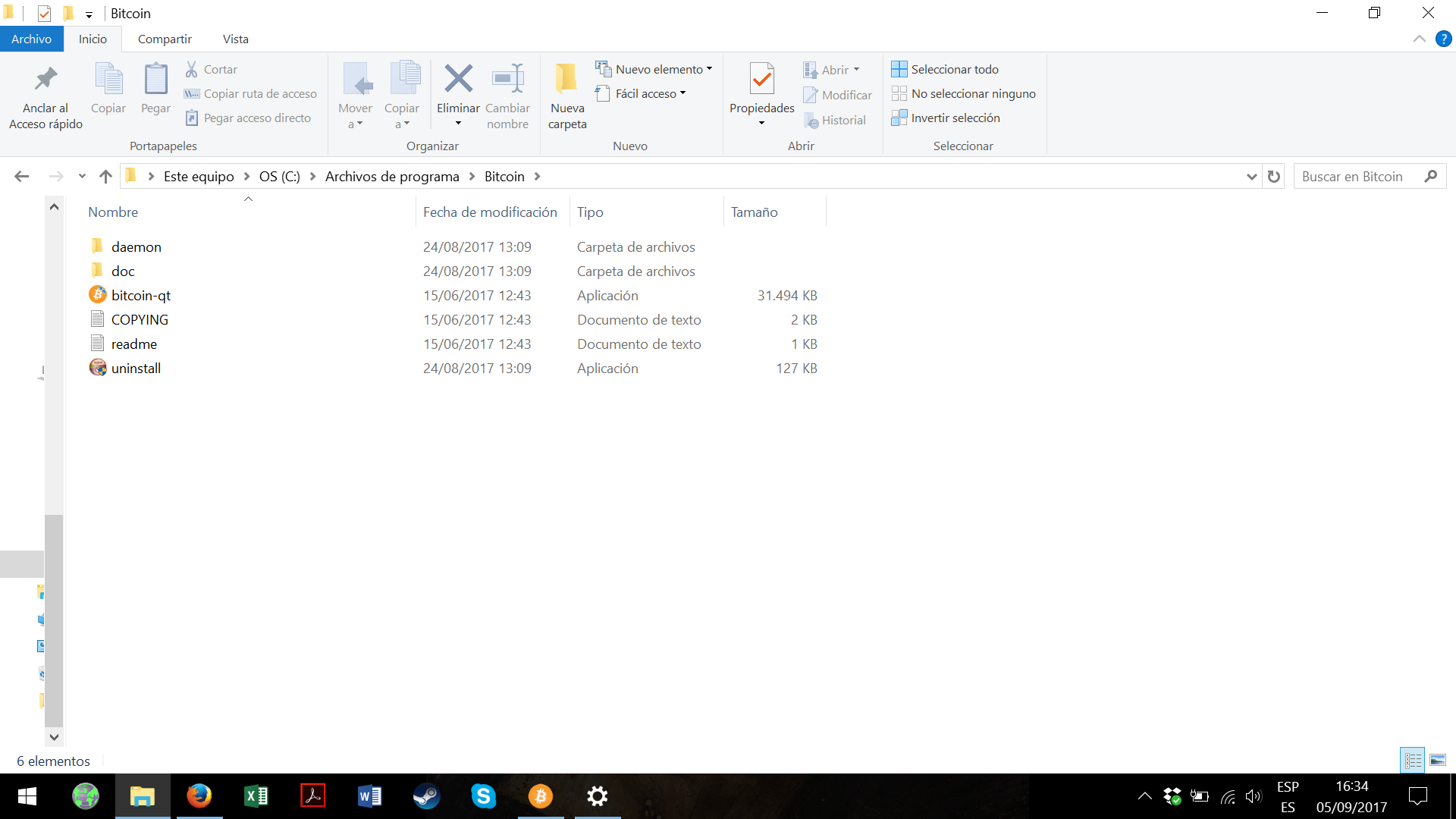The image size is (1456, 819).
Task: Click Archivos de programa in breadcrumb
Action: [x=392, y=177]
